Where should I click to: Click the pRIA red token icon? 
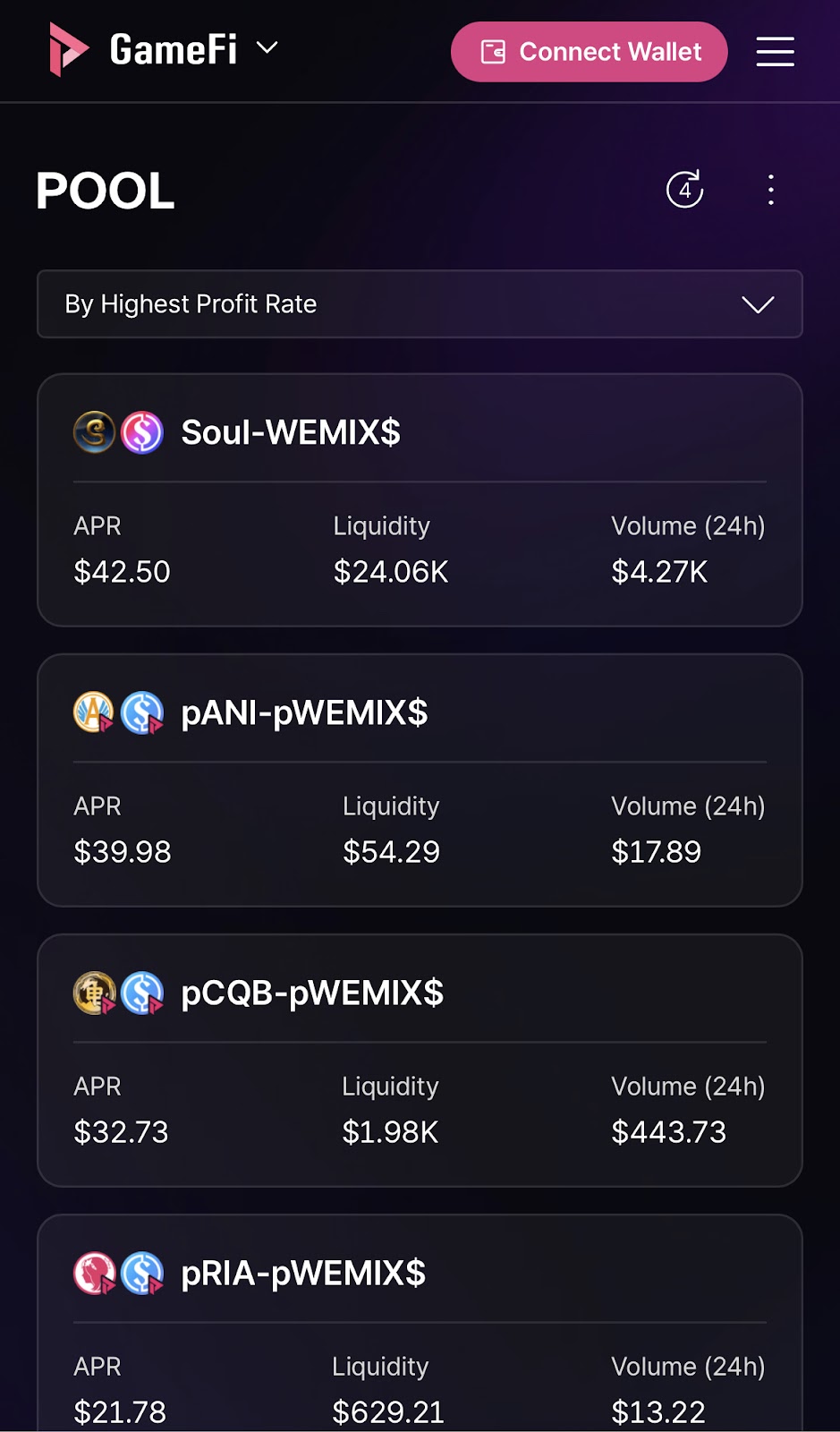(x=94, y=1273)
